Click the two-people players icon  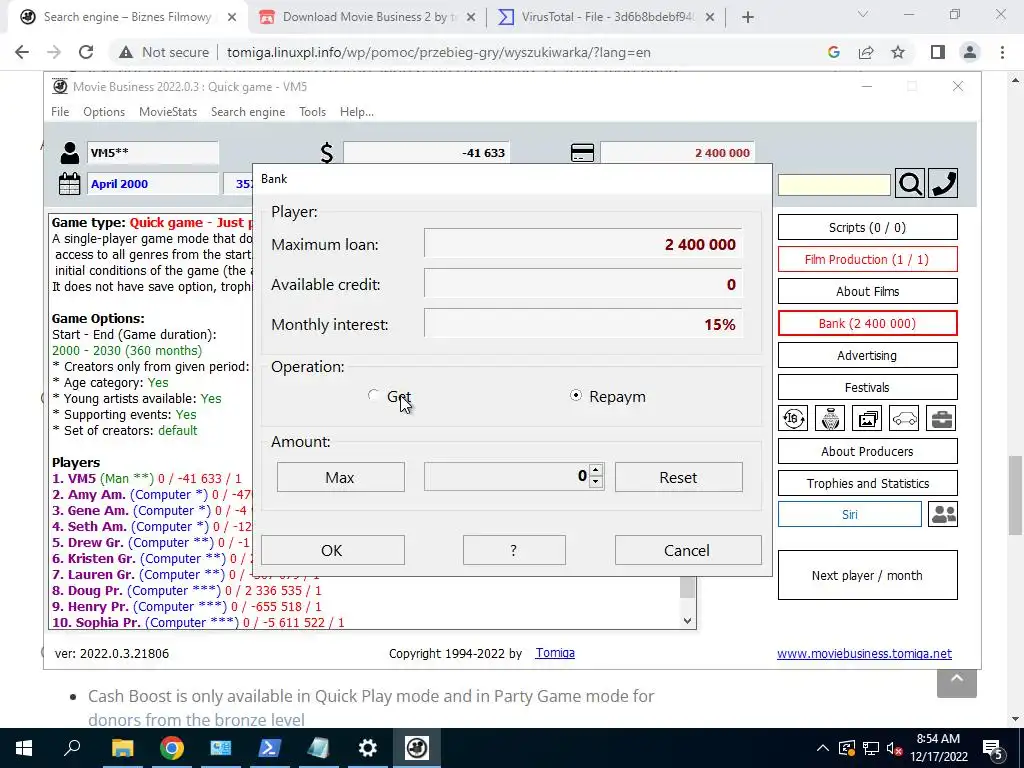click(x=943, y=515)
